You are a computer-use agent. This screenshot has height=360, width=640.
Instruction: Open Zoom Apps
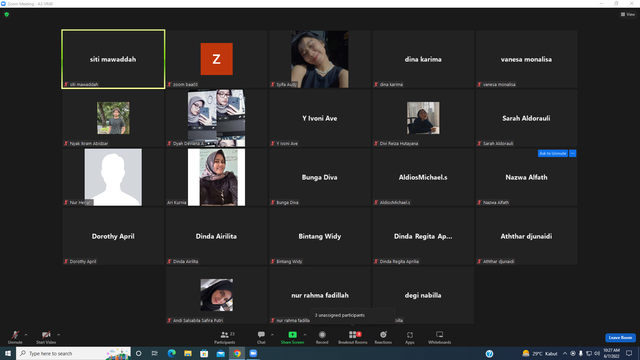click(x=410, y=337)
